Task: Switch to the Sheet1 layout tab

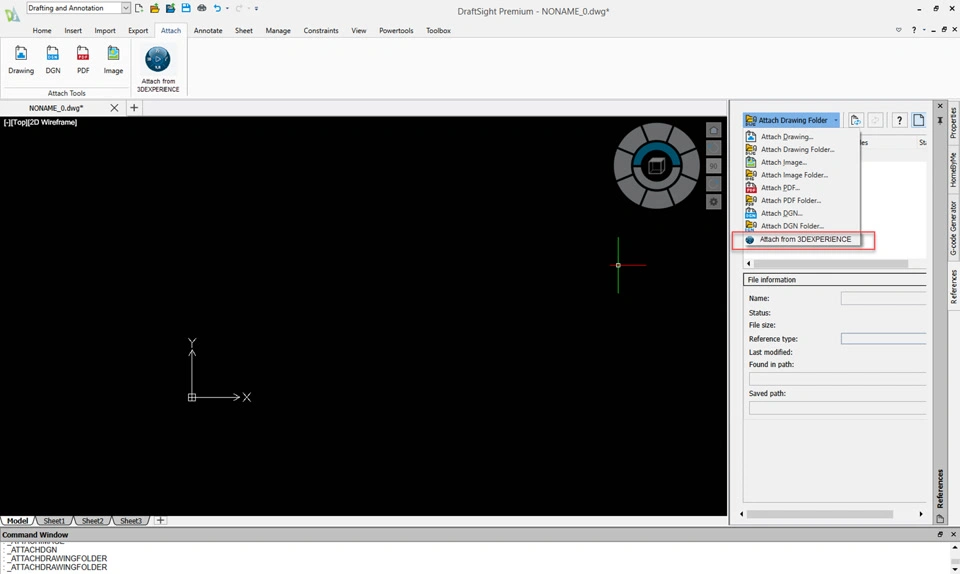Action: pyautogui.click(x=54, y=521)
